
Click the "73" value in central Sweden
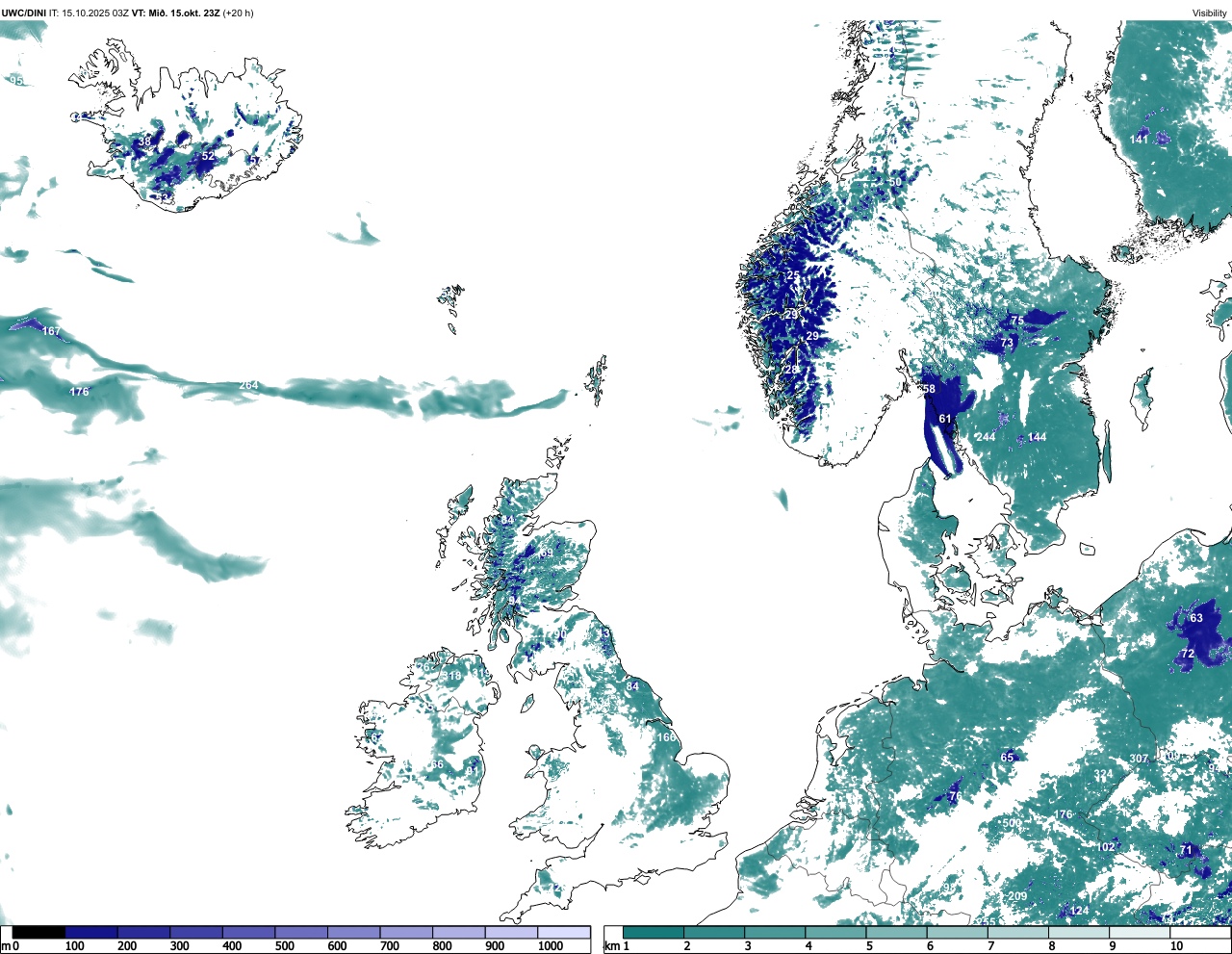(1007, 343)
